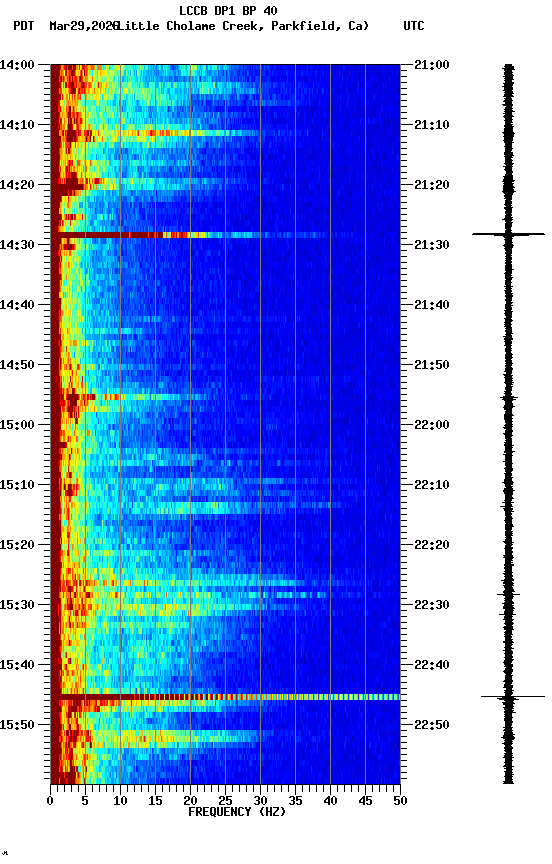Click the 14:40 PDT time label
The height and width of the screenshot is (864, 552).
point(17,305)
